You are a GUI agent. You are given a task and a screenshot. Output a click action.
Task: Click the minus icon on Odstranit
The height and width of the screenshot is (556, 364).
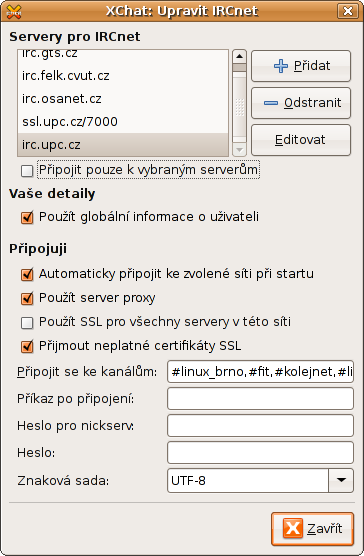click(271, 103)
